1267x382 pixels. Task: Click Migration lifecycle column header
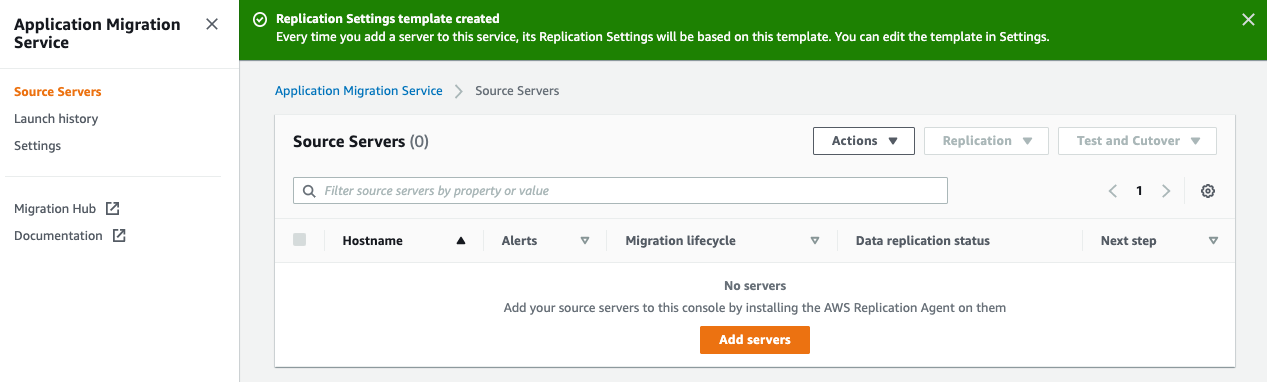point(680,241)
